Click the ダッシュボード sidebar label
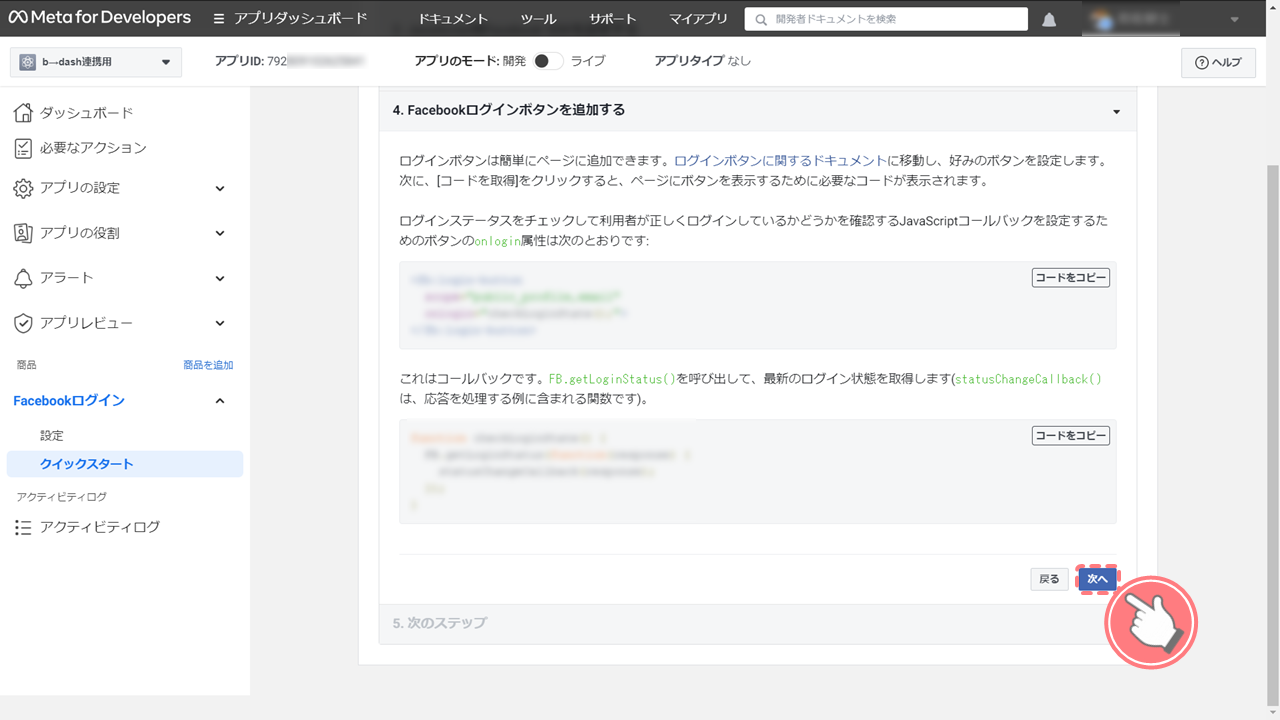Image resolution: width=1280 pixels, height=720 pixels. [x=86, y=113]
